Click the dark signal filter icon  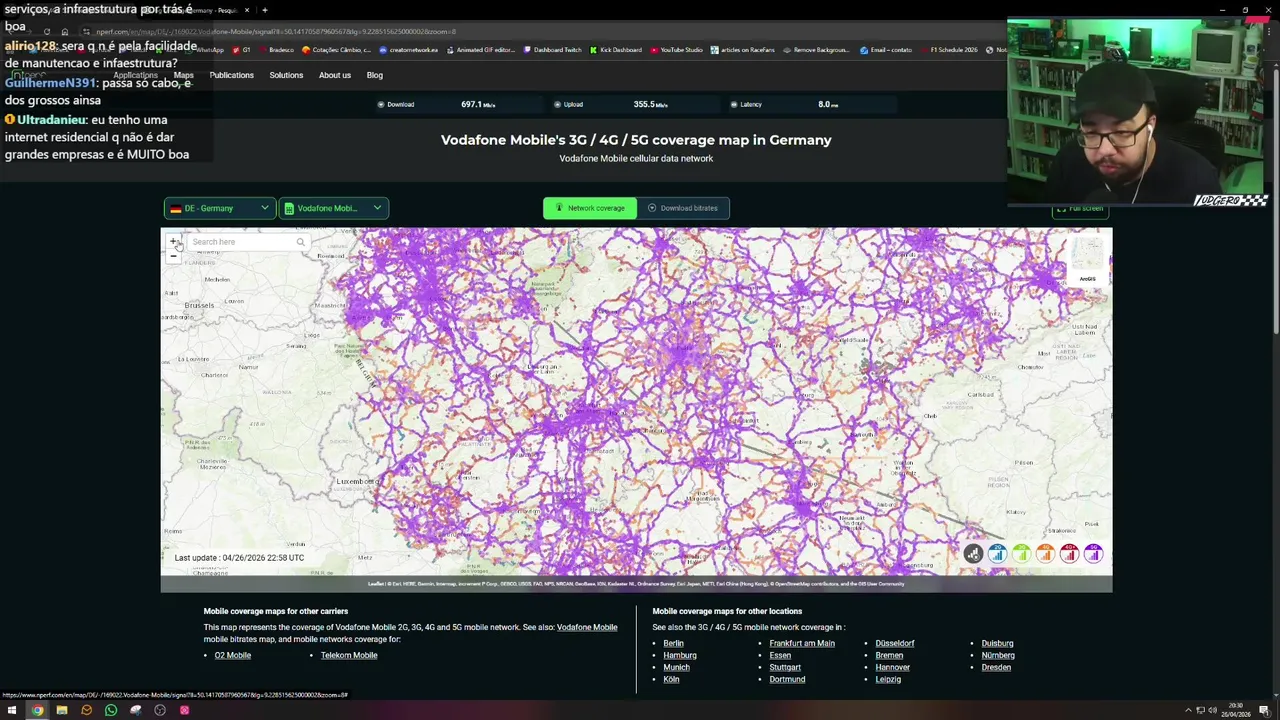pyautogui.click(x=973, y=553)
